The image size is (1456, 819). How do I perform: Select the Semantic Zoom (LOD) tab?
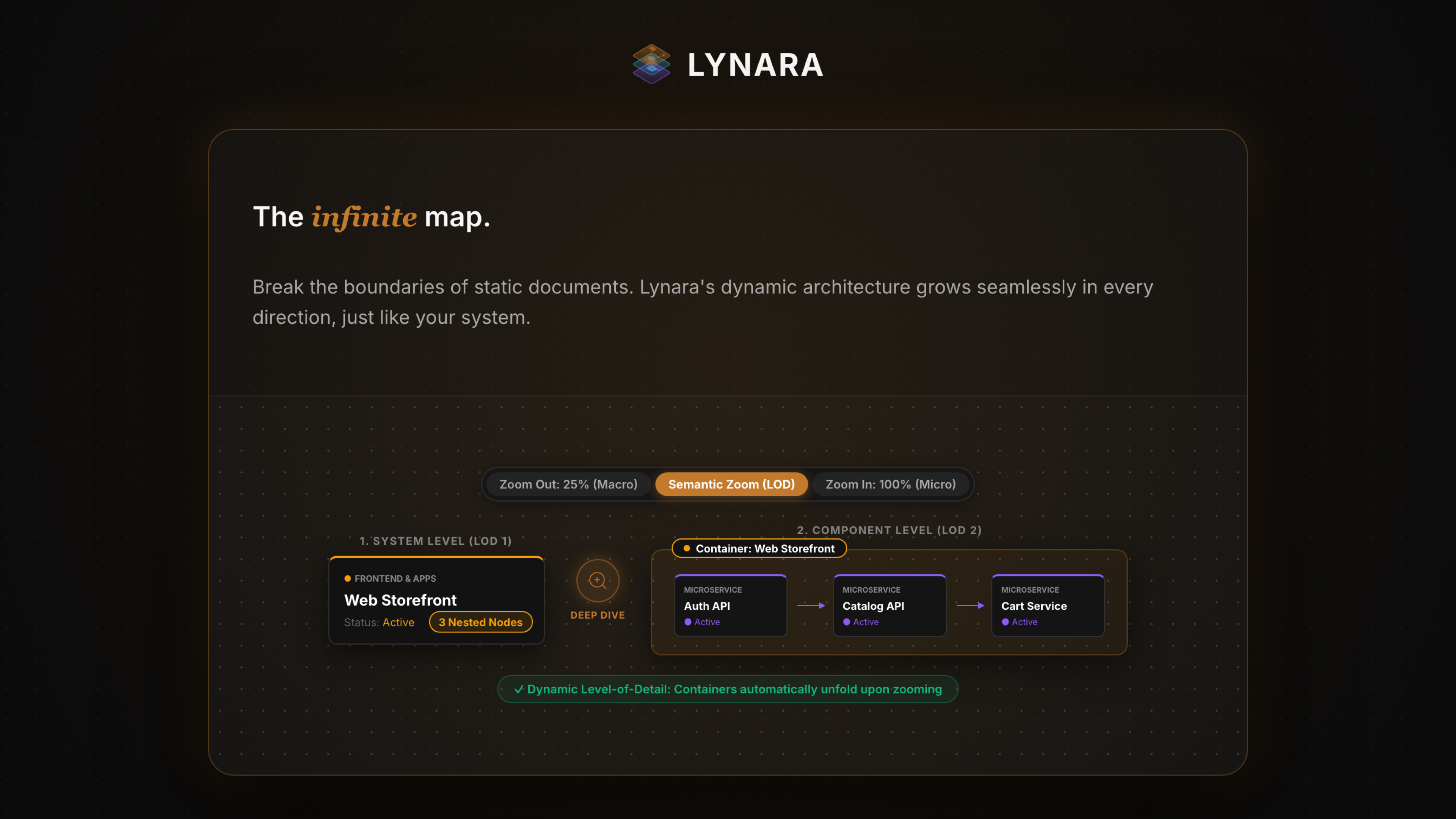(731, 485)
